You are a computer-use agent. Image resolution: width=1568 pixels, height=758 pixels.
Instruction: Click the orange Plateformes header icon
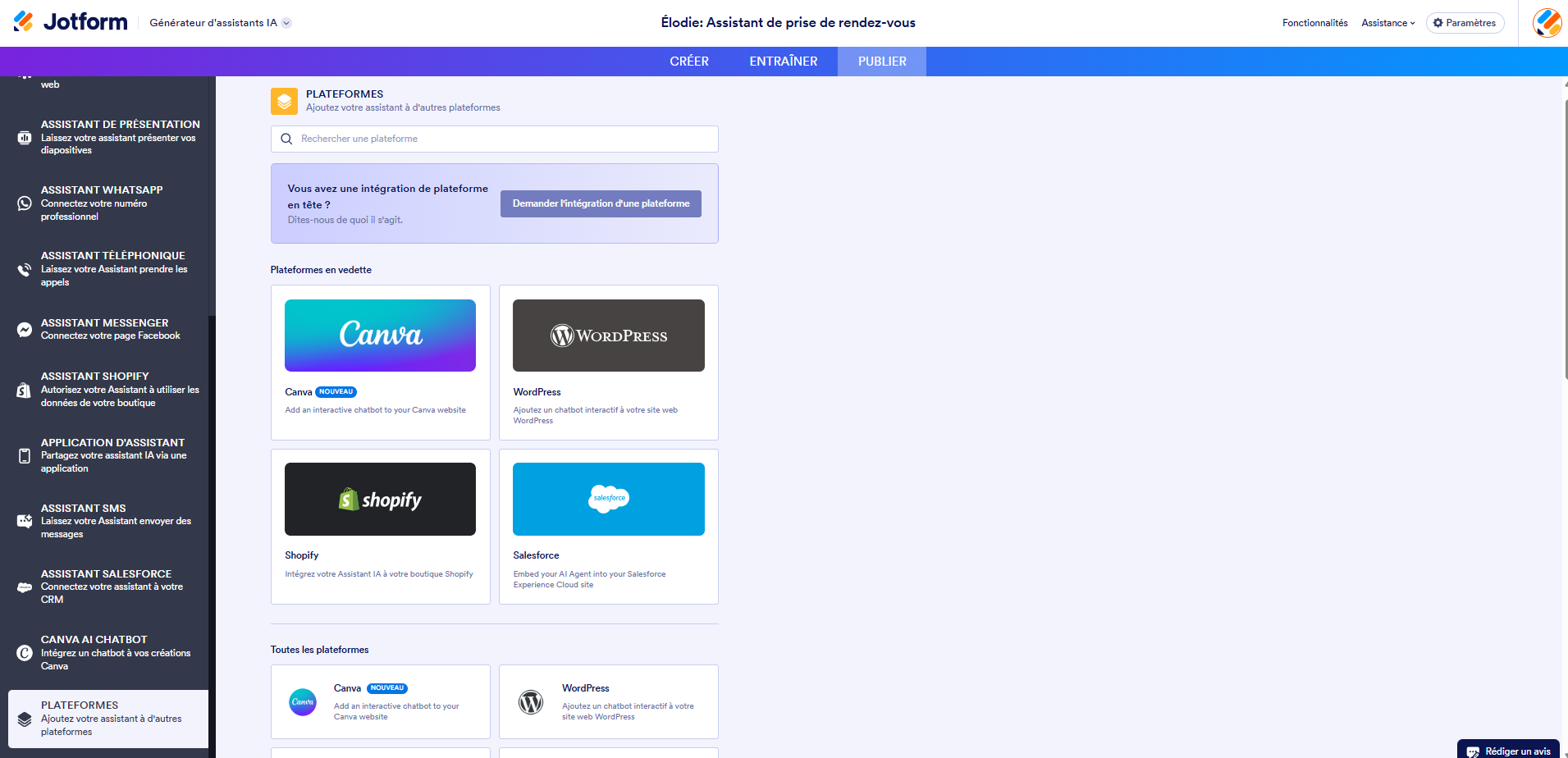point(284,101)
